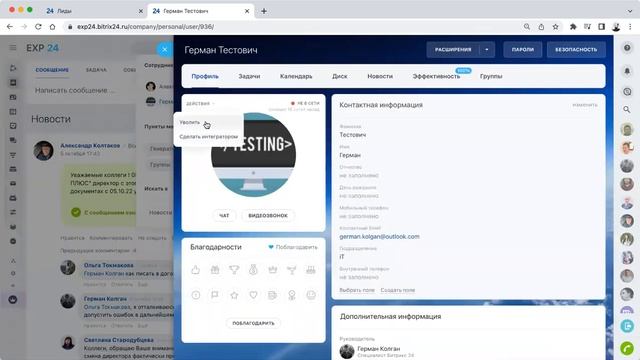Select the heart gratitude badge

[x=253, y=295]
